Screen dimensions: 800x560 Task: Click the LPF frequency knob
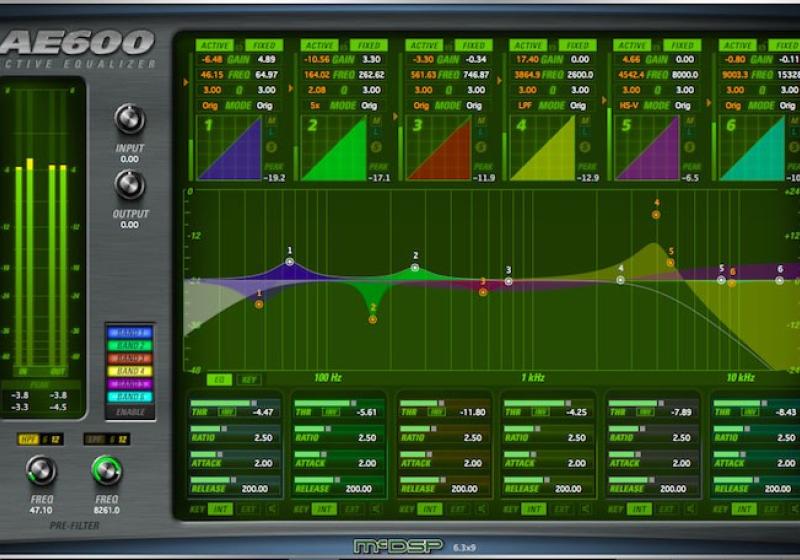[x=106, y=470]
